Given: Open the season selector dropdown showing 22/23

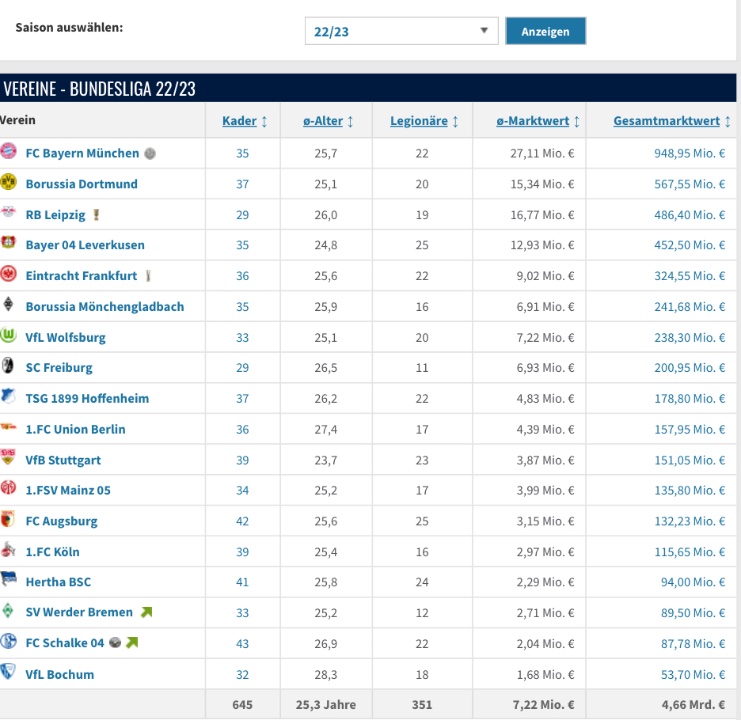Looking at the screenshot, I should [401, 31].
